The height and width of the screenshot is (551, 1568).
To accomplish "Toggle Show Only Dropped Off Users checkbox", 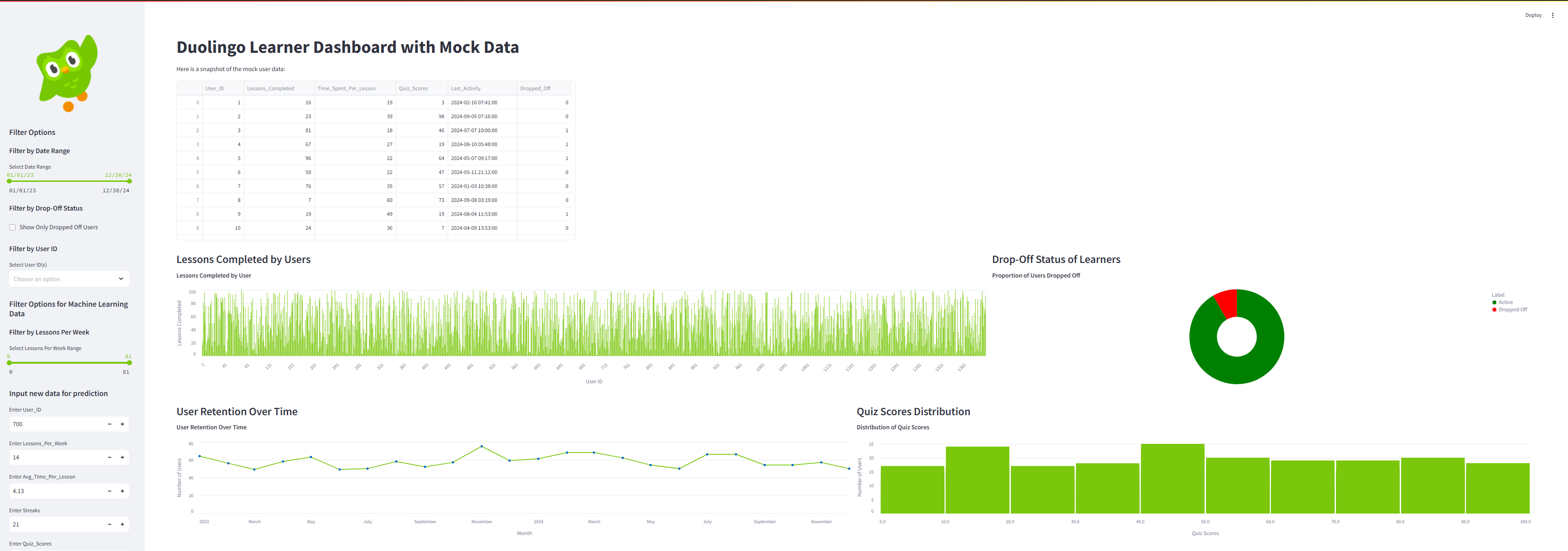I will pos(12,227).
